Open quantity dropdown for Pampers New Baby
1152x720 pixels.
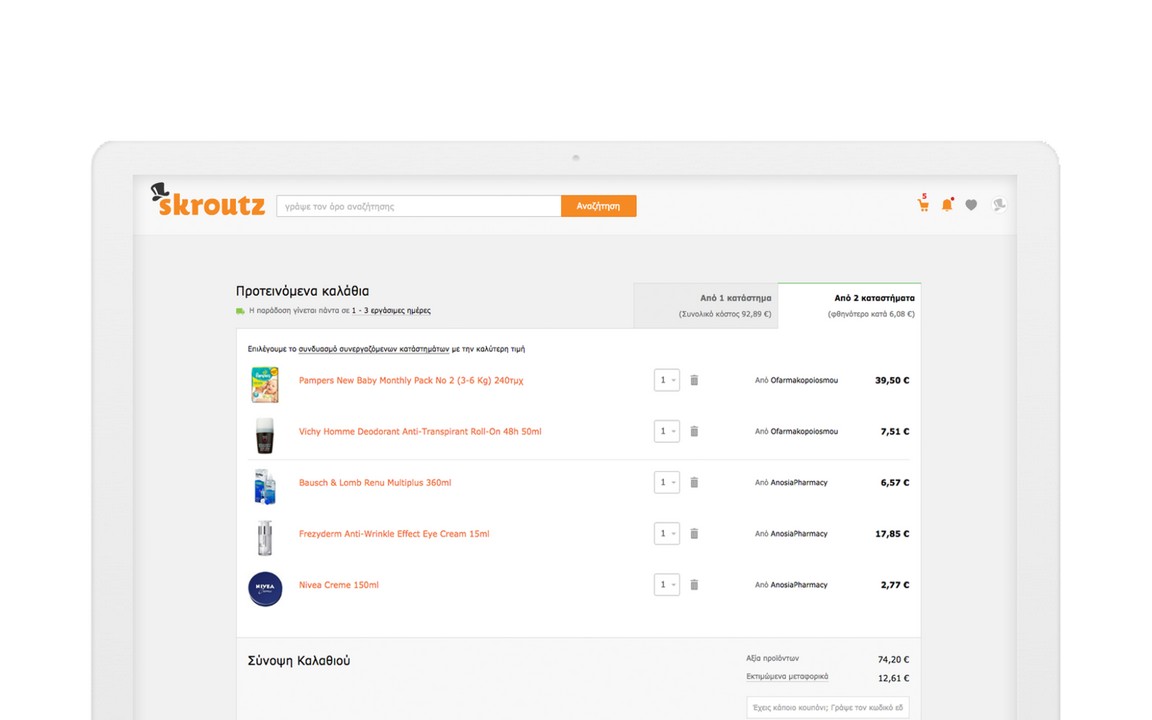pos(666,380)
